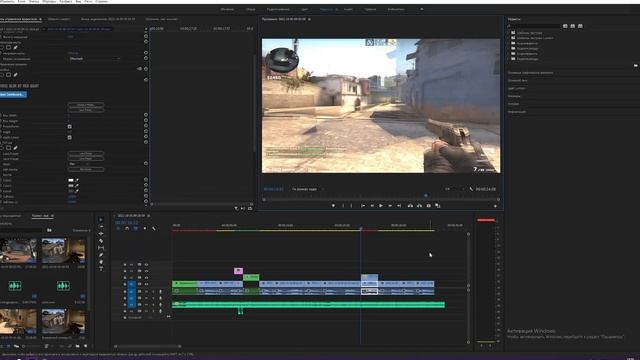Switch to the Аудио workspace tab

348,9
